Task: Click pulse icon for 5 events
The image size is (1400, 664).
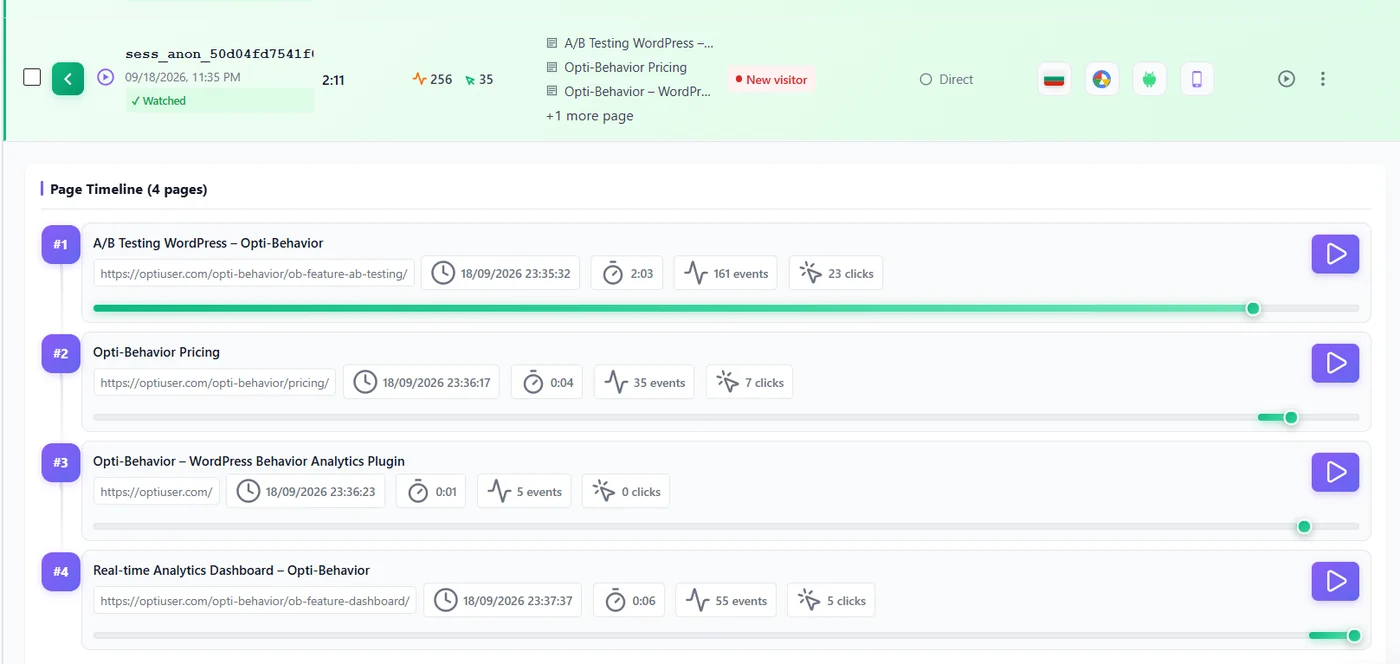Action: point(500,491)
